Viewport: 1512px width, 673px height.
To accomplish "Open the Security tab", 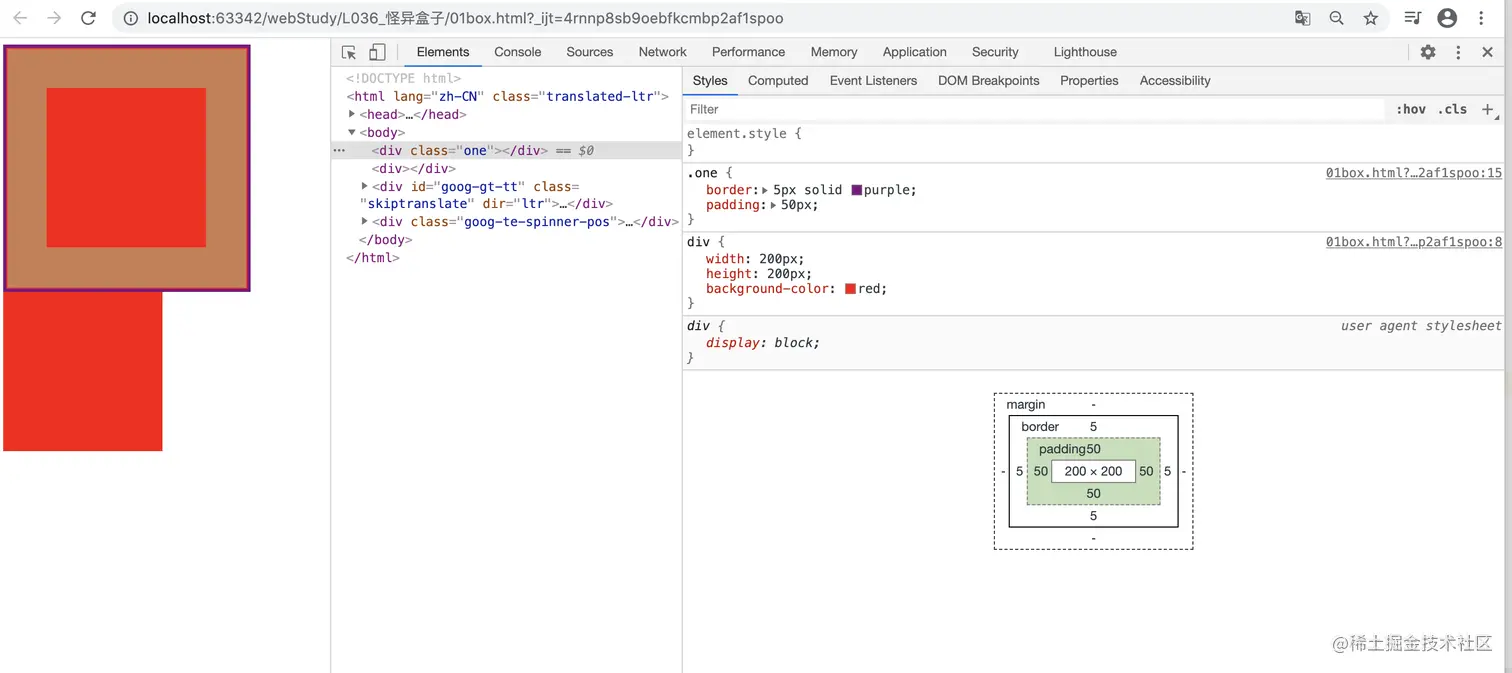I will 995,52.
